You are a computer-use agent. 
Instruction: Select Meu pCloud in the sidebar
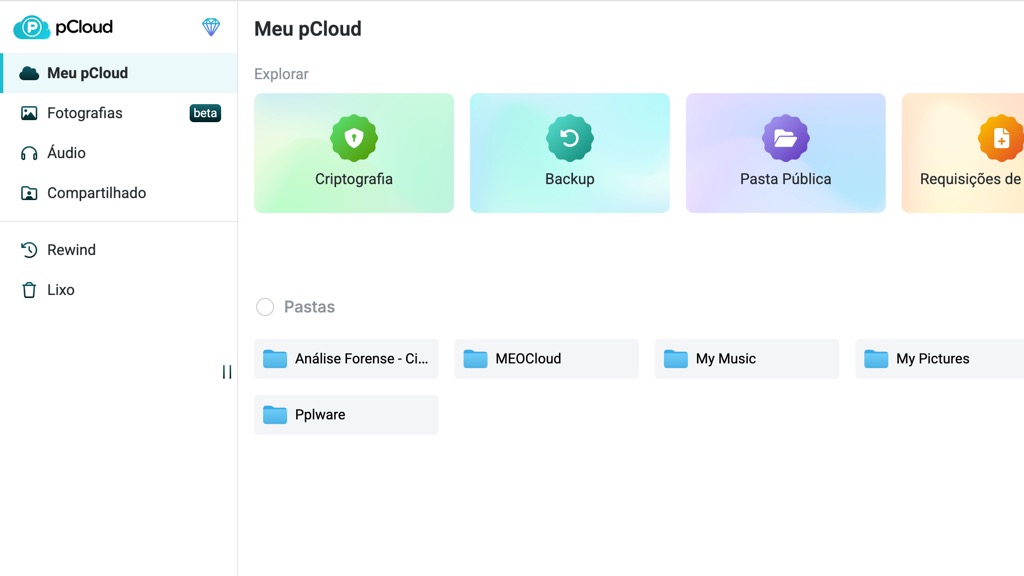(x=87, y=73)
